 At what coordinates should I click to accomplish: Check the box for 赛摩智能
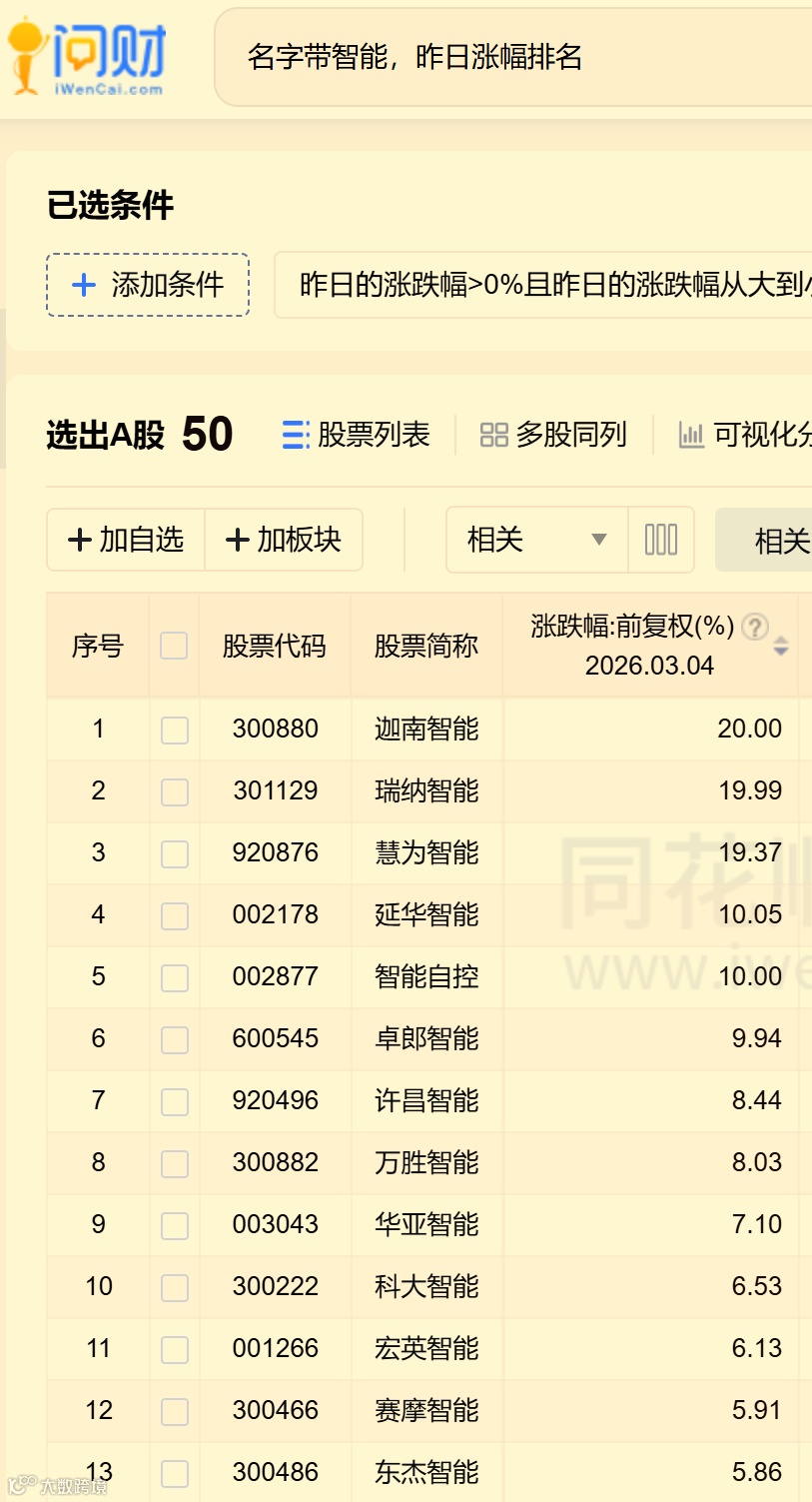[175, 1412]
